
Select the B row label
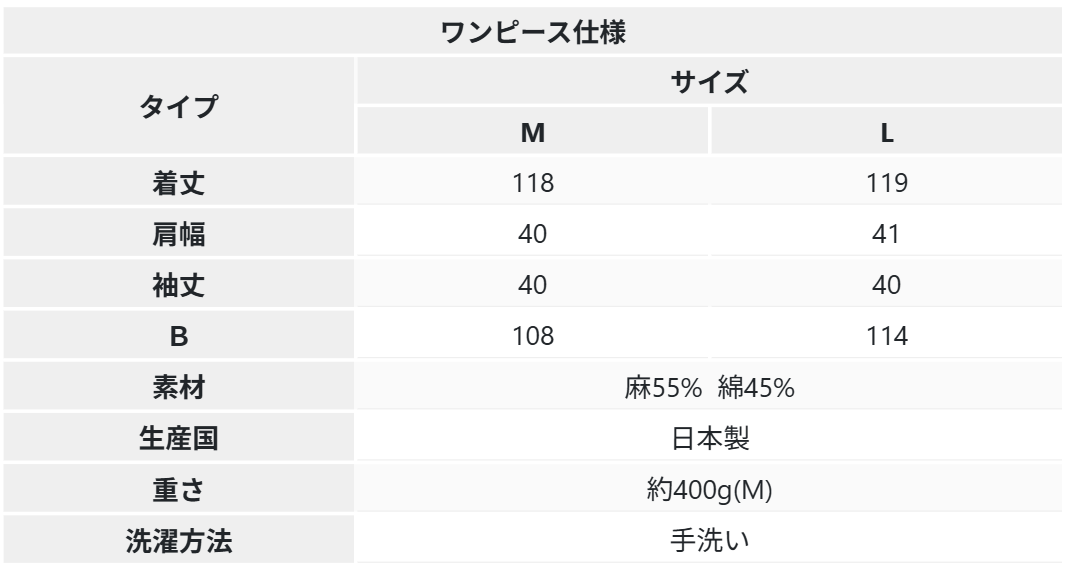[x=179, y=336]
